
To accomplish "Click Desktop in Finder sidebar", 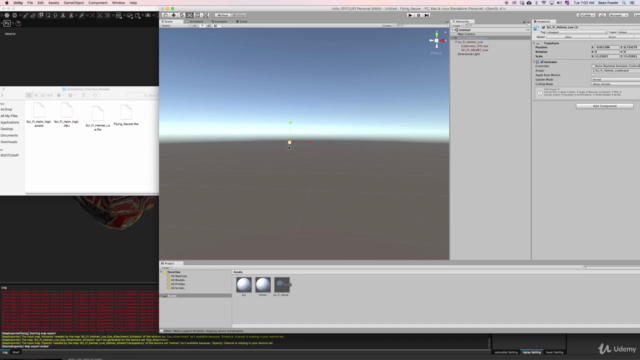I will (7, 129).
